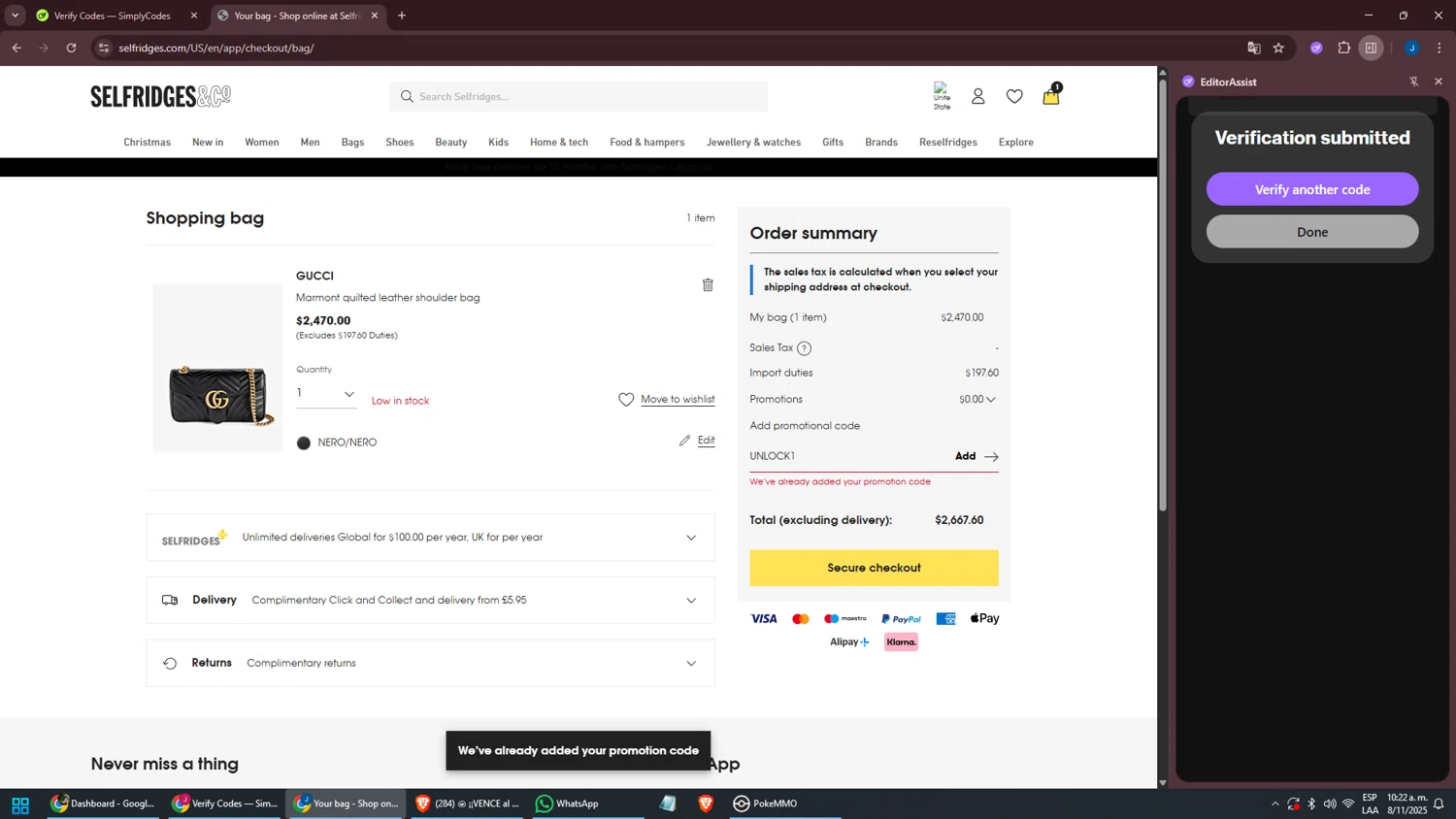Switch to the Verify Codes SimplyCodes tab
Viewport: 1456px width, 819px height.
click(112, 16)
